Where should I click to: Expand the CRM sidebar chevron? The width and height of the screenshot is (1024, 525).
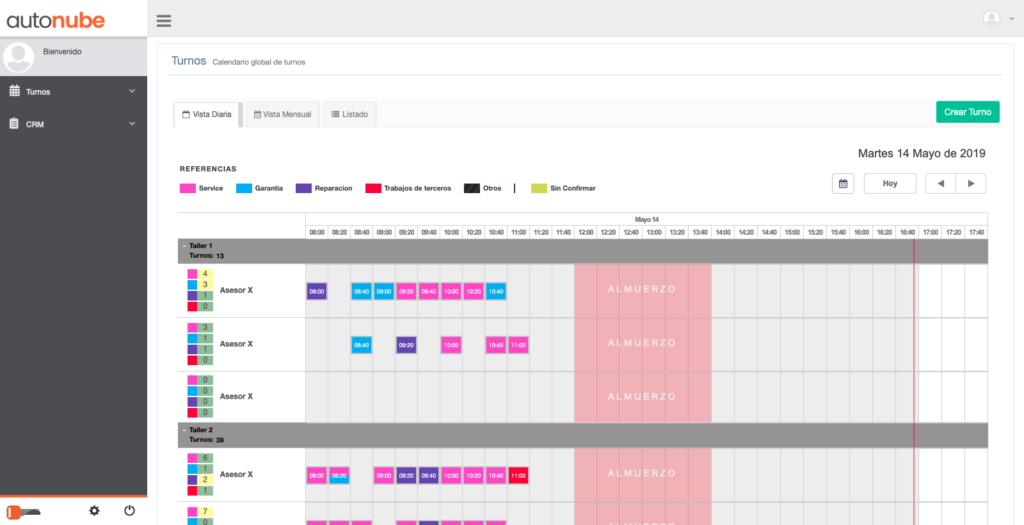click(132, 123)
